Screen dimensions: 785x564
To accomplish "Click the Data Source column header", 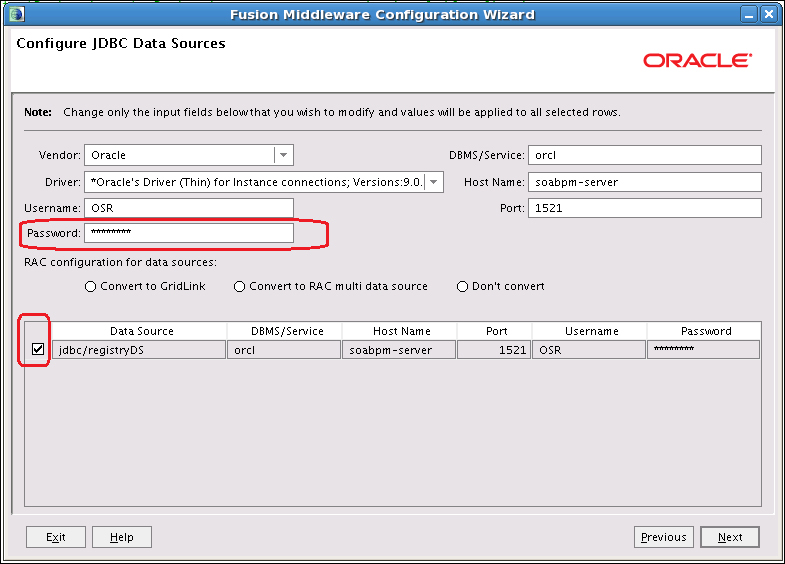I will pos(139,331).
